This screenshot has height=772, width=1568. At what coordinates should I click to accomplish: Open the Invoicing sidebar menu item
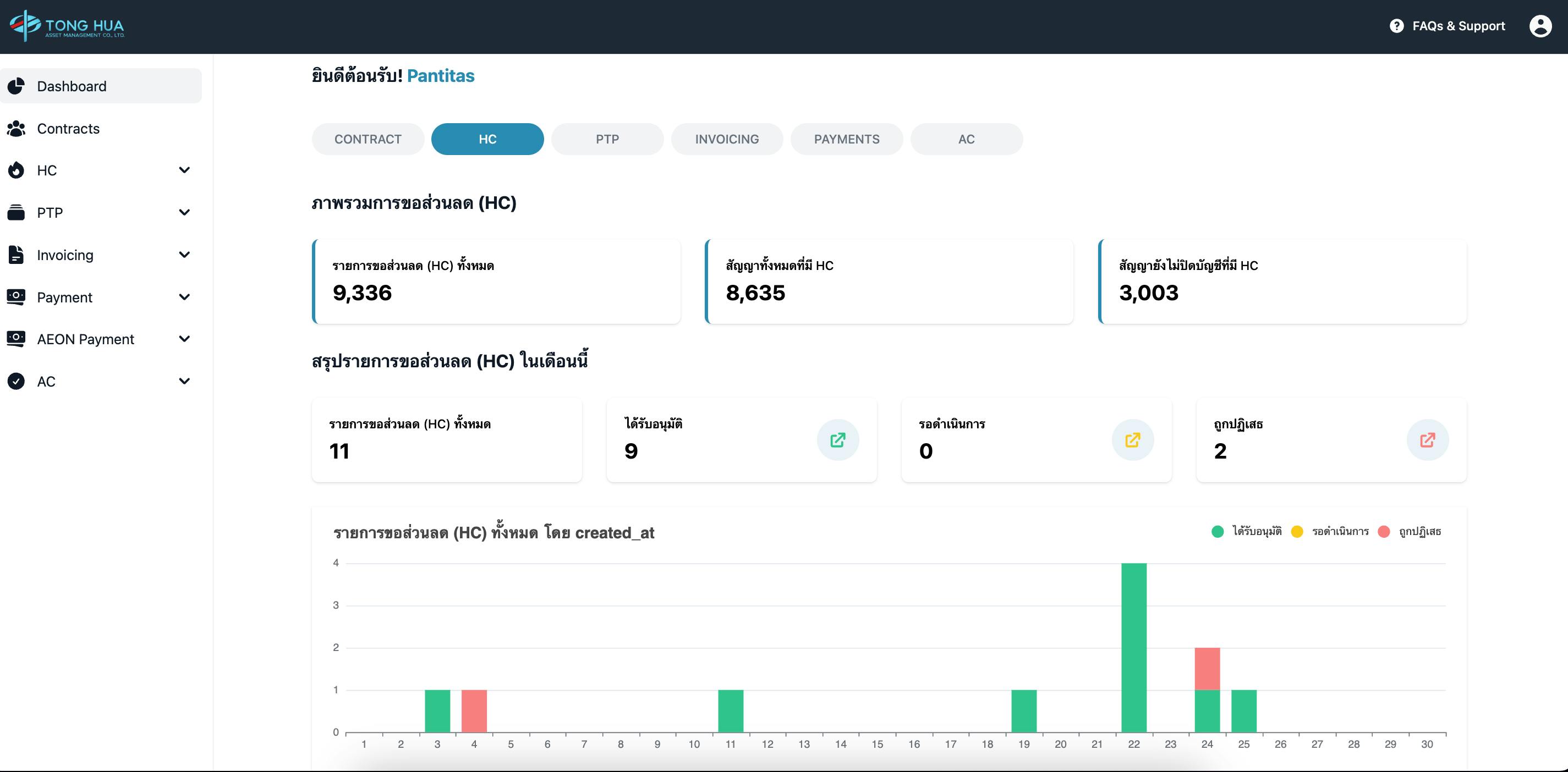[x=101, y=255]
